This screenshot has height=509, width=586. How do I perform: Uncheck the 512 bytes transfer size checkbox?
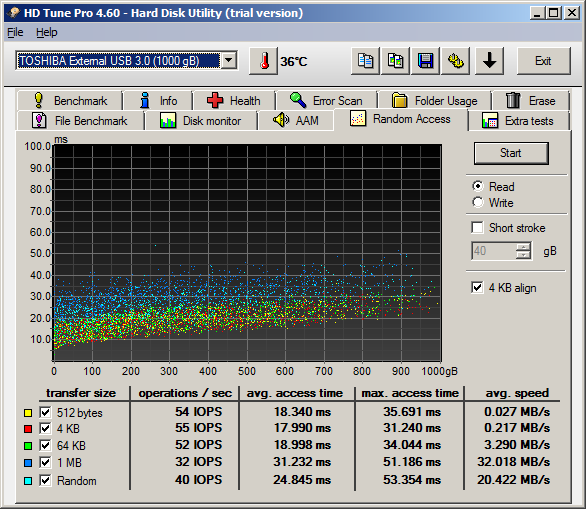45,412
